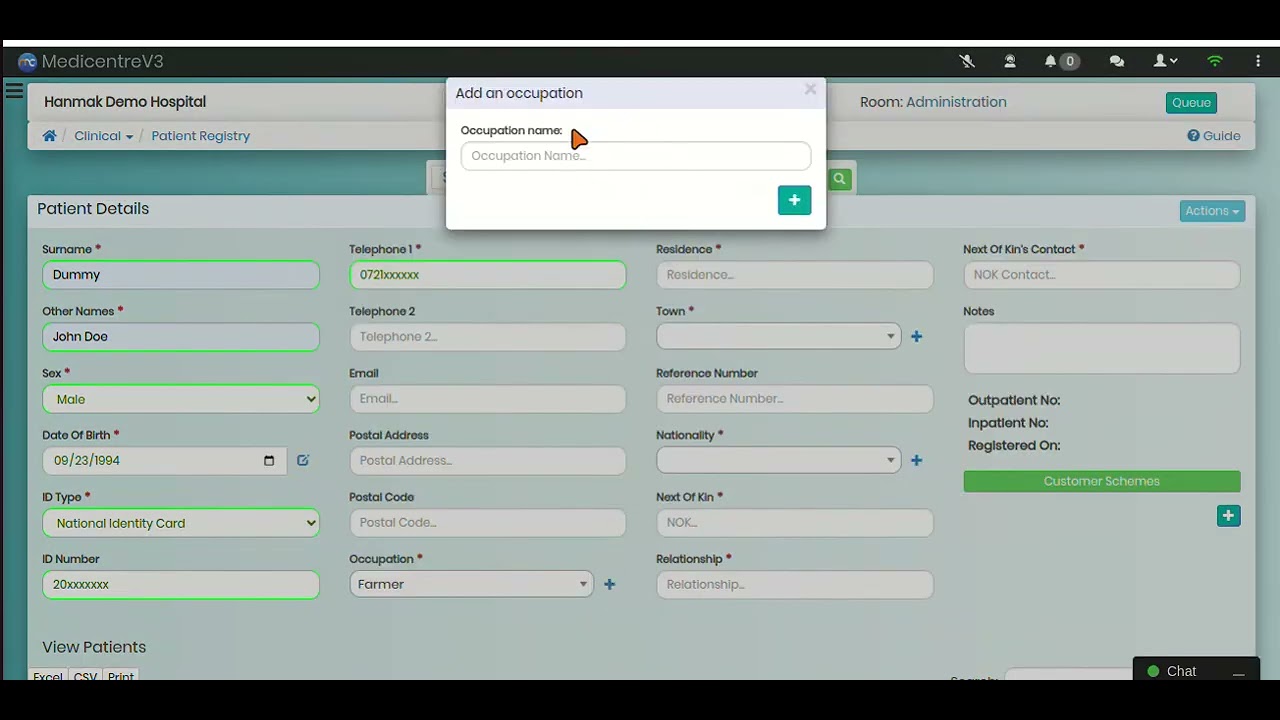Click the Administration room link
Viewport: 1280px width, 720px height.
[956, 102]
